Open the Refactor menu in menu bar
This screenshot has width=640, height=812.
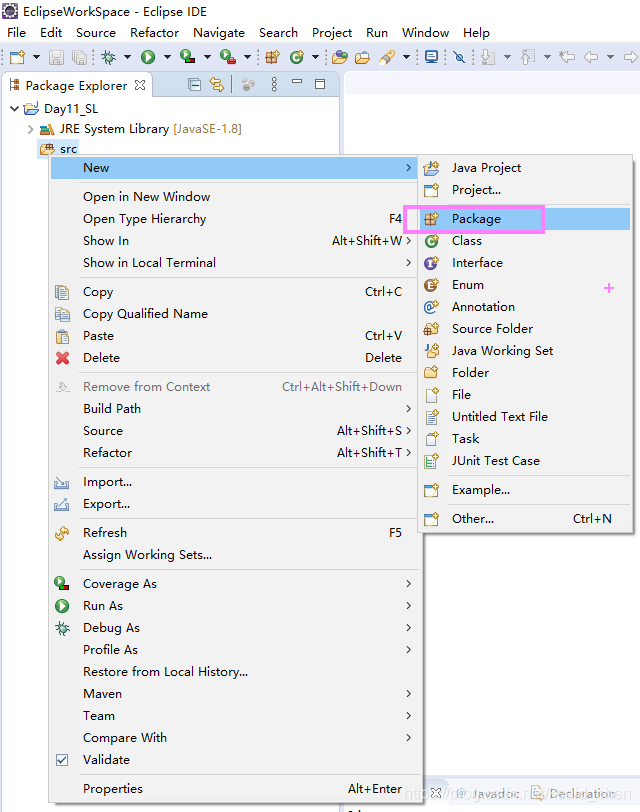click(154, 33)
